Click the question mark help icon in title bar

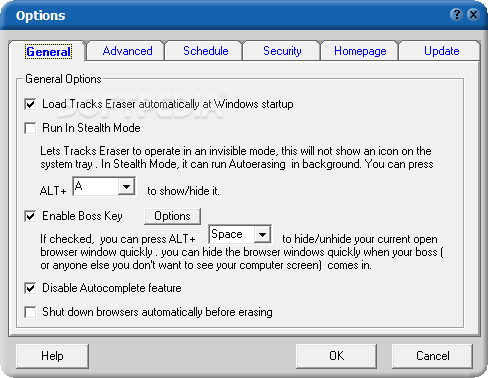[456, 15]
